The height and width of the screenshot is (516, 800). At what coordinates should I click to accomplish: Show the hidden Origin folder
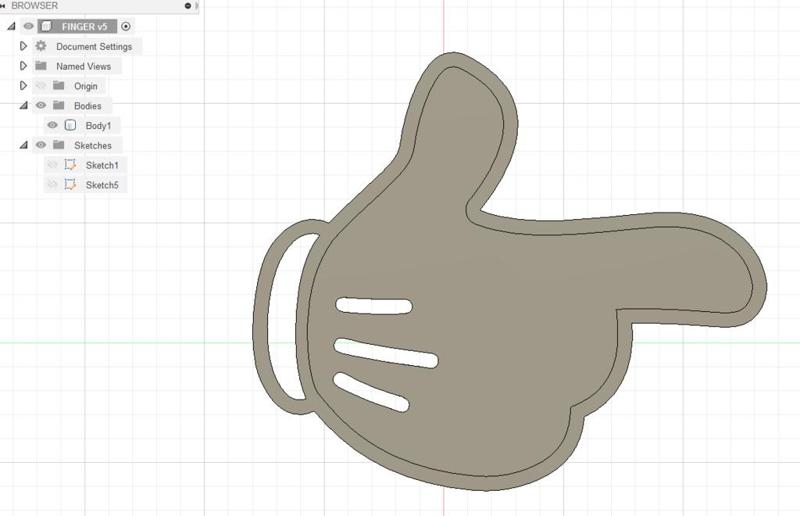41,85
